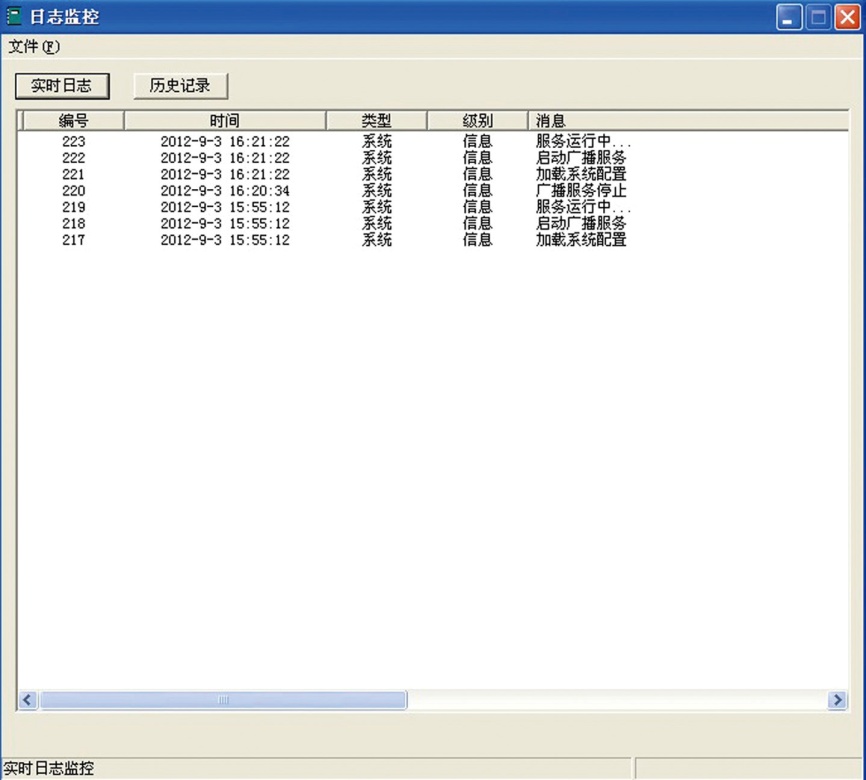Click the 级别 column header
Image resolution: width=866 pixels, height=780 pixels.
pos(477,120)
